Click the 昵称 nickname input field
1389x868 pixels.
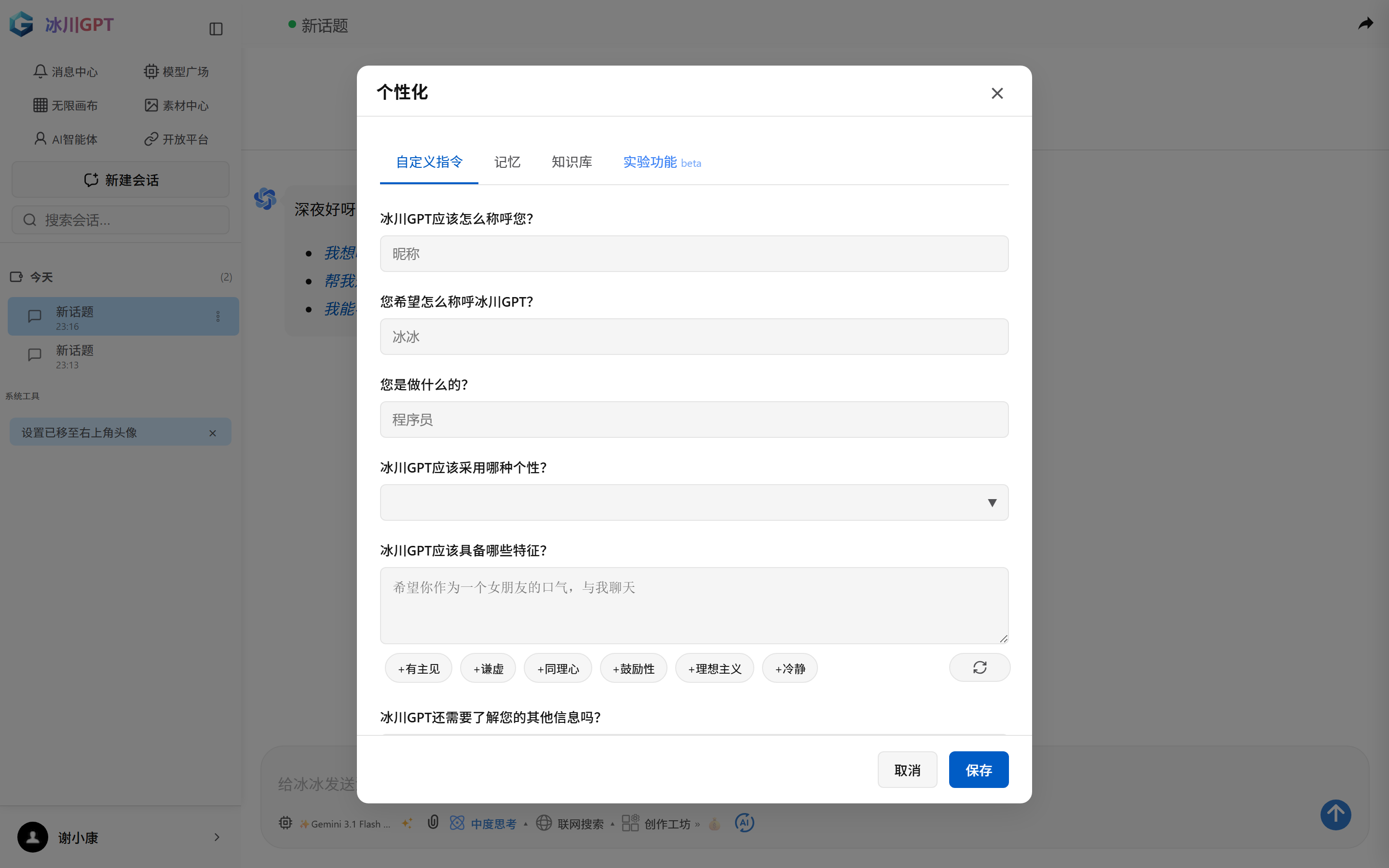694,253
